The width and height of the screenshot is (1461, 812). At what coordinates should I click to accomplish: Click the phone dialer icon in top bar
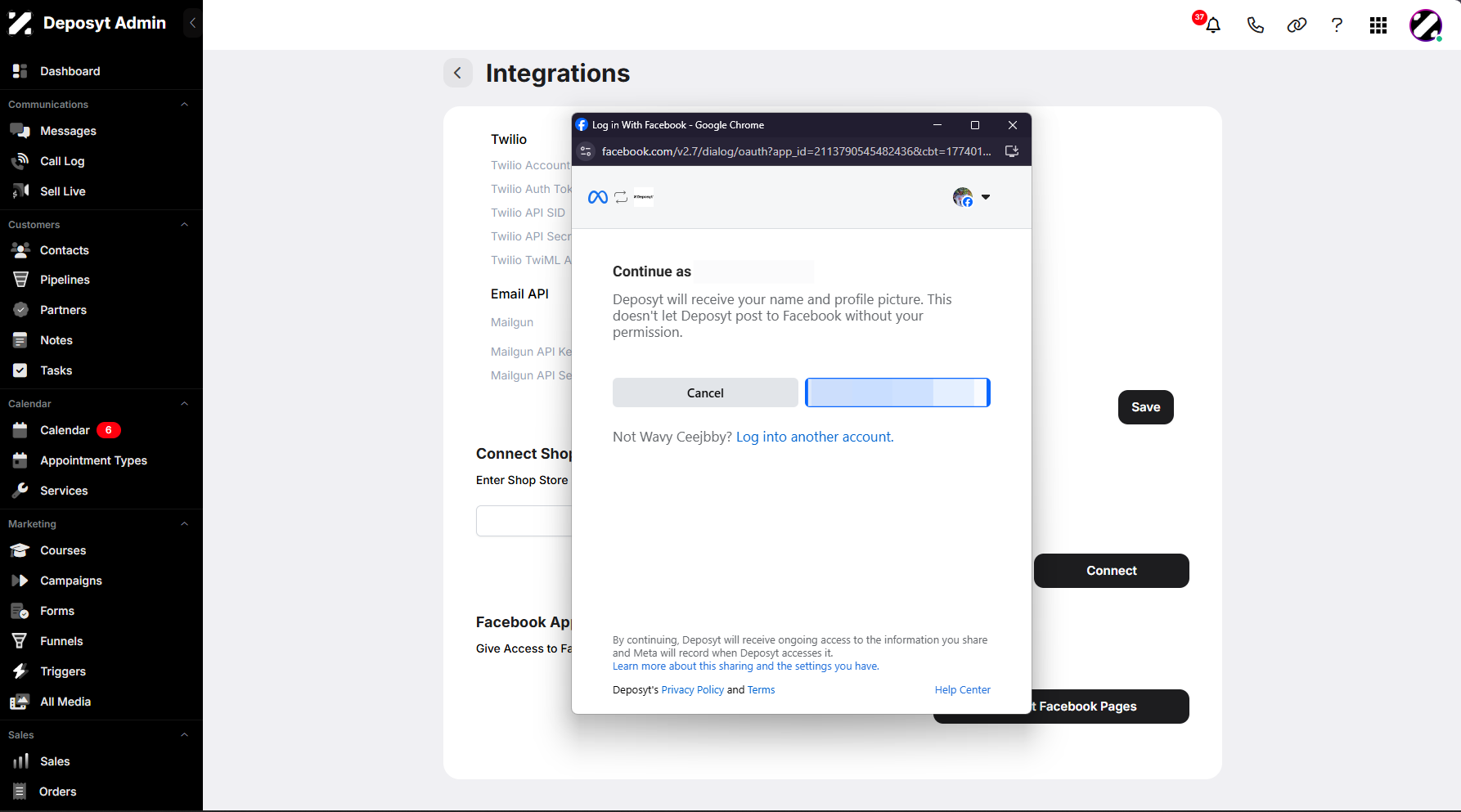[1255, 25]
